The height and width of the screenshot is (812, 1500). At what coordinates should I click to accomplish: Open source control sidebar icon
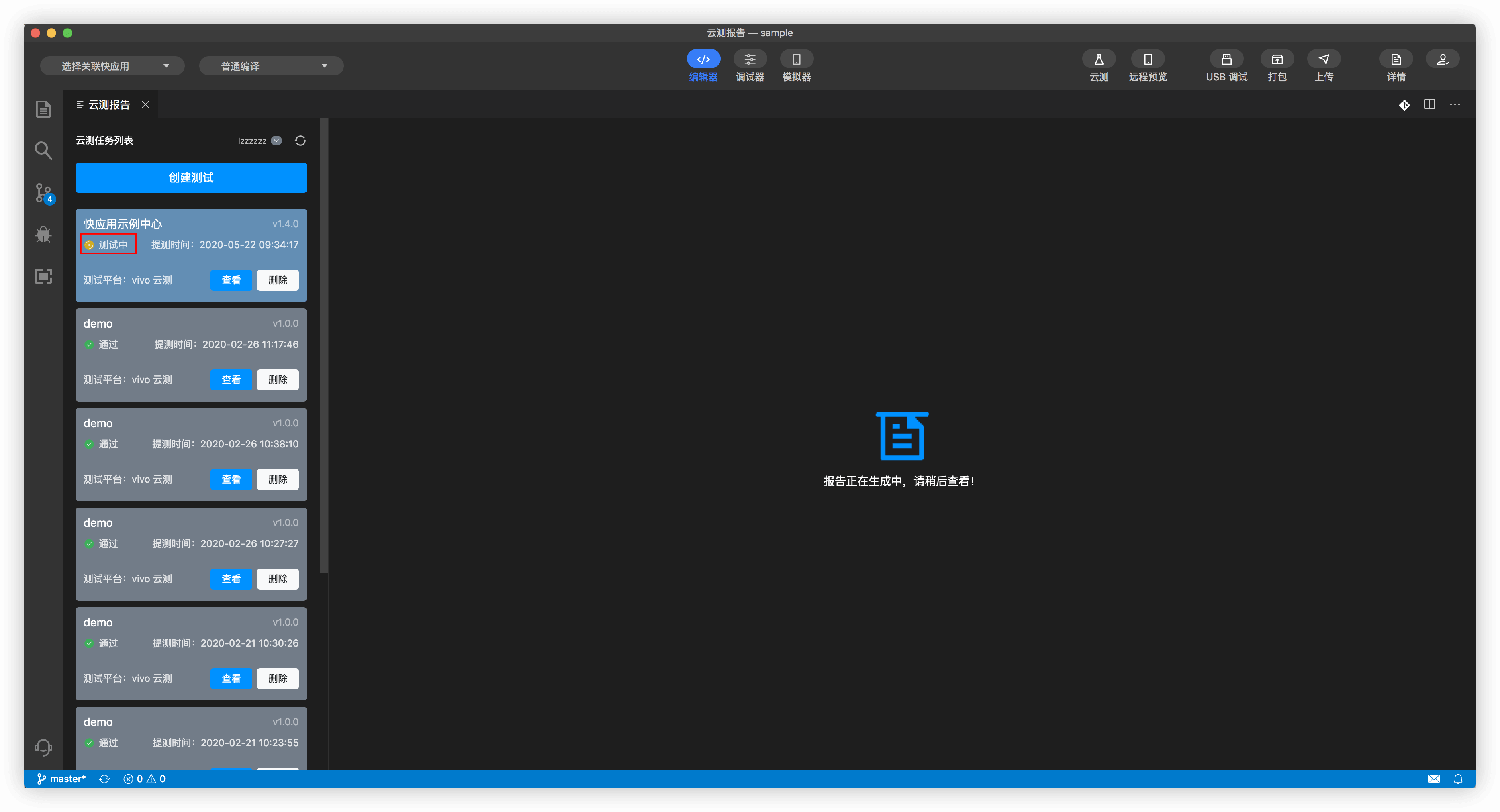point(43,193)
